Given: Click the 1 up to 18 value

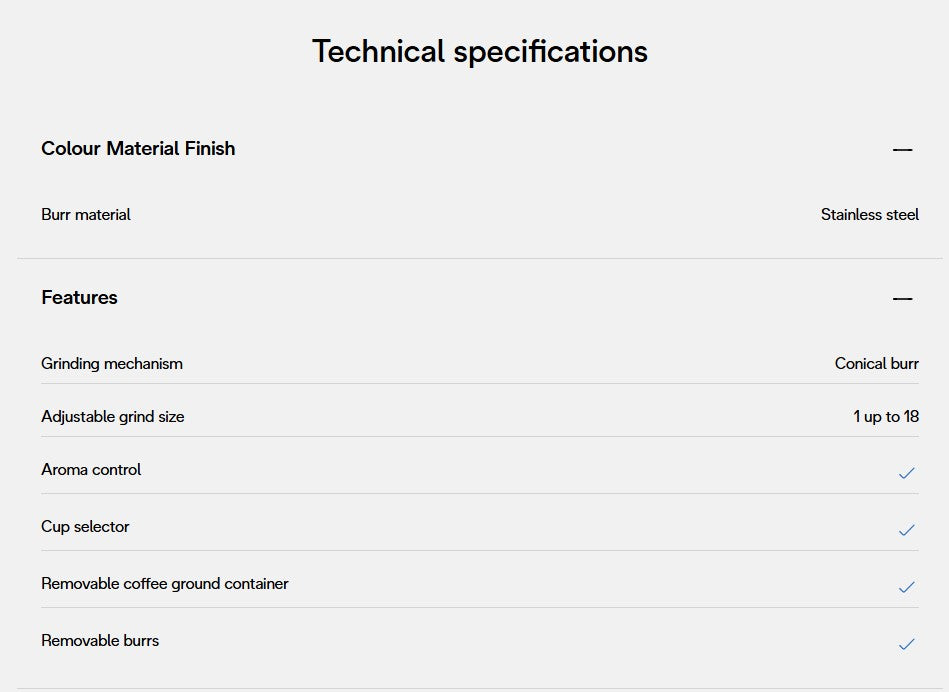Looking at the screenshot, I should (x=886, y=417).
